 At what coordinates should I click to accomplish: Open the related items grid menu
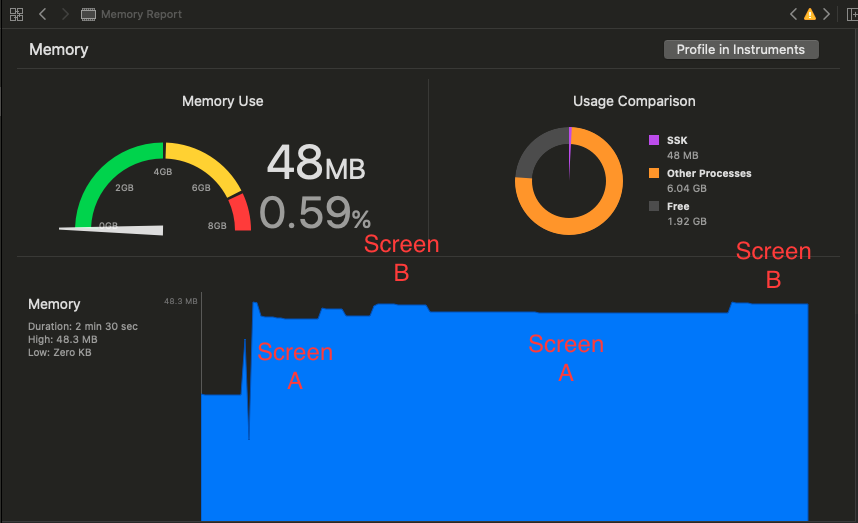tap(16, 15)
